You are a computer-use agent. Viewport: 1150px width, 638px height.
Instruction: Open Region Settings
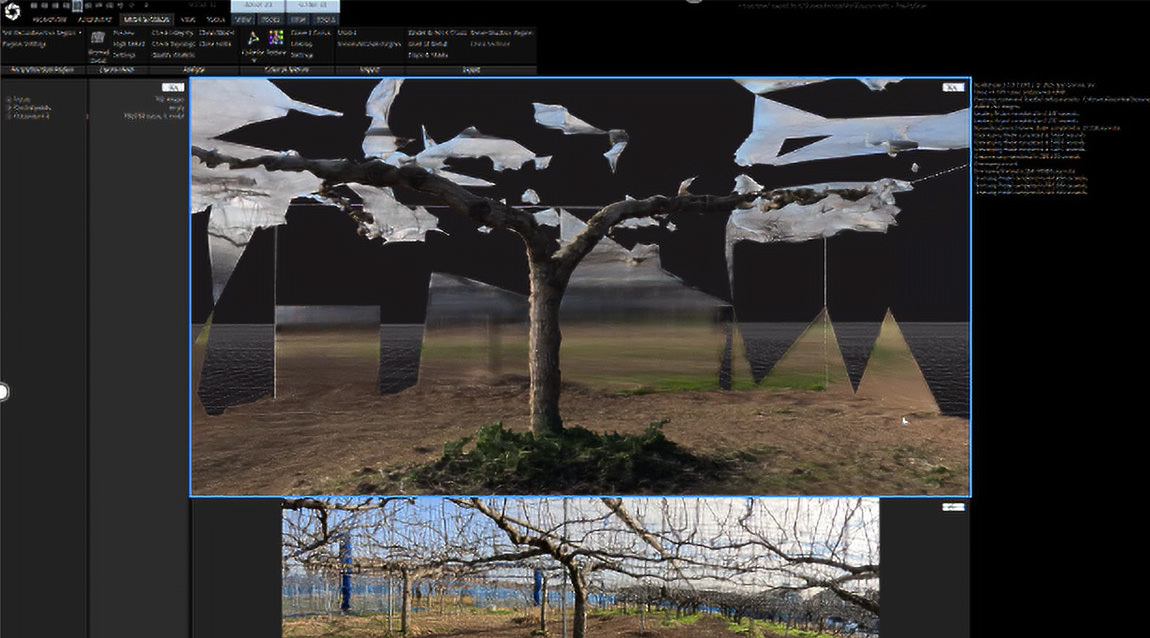(x=26, y=44)
